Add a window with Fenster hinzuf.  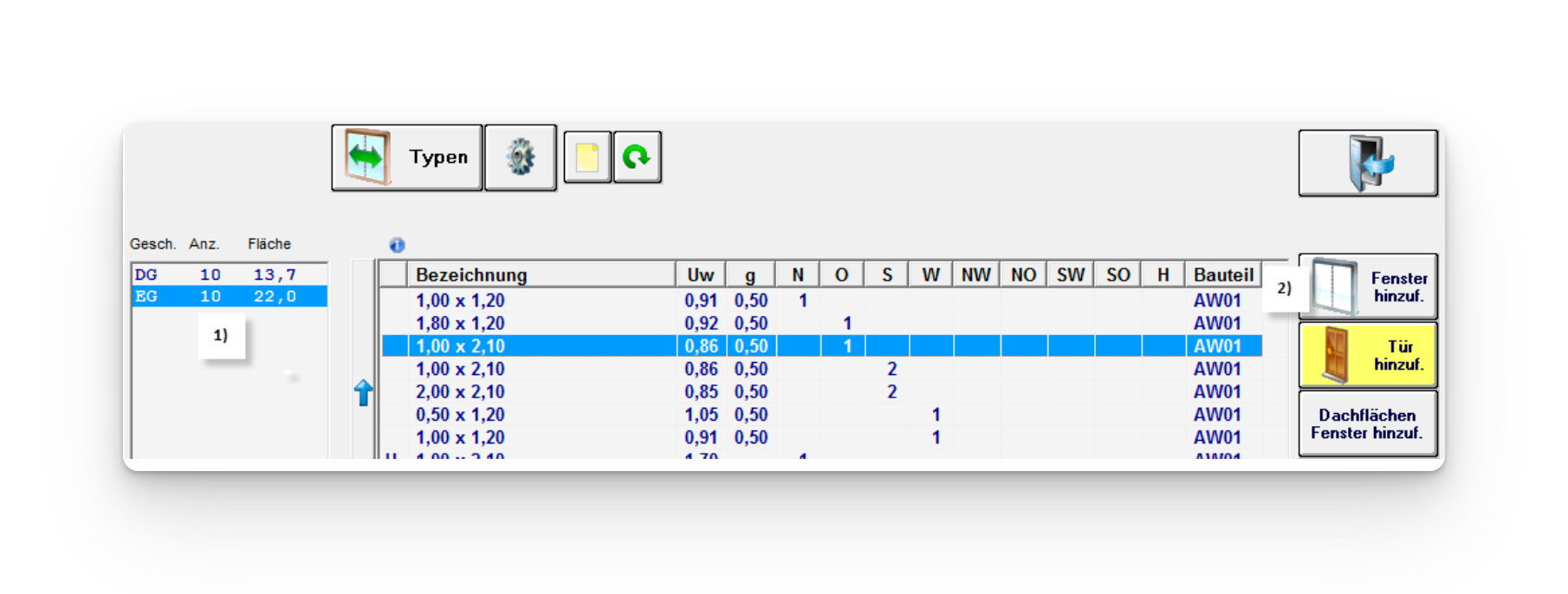1367,287
